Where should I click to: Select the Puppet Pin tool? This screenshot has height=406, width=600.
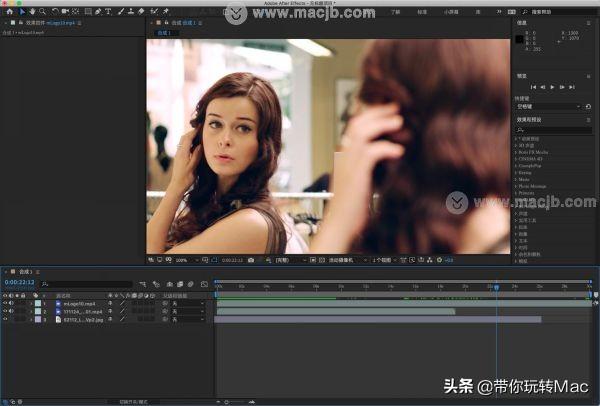166,12
